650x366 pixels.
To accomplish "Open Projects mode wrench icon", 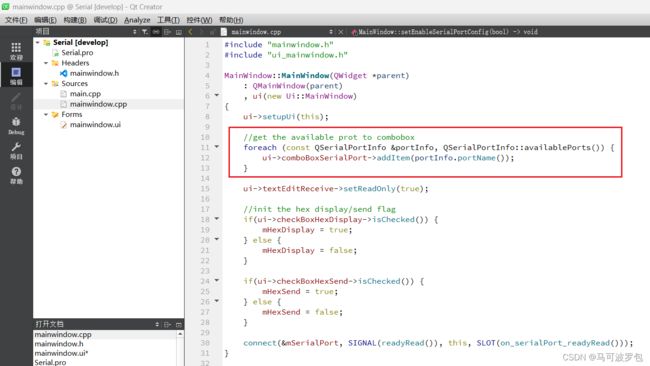I will (16, 150).
